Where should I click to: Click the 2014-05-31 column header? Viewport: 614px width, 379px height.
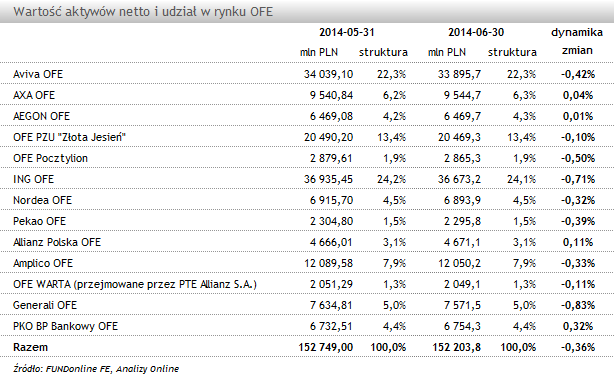(347, 32)
